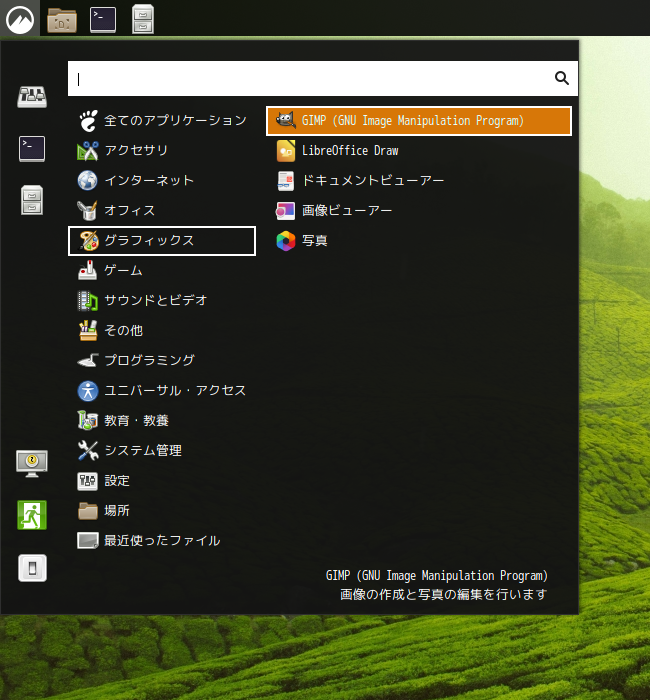Image resolution: width=650 pixels, height=700 pixels.
Task: Open 写真 application
Action: tap(419, 241)
